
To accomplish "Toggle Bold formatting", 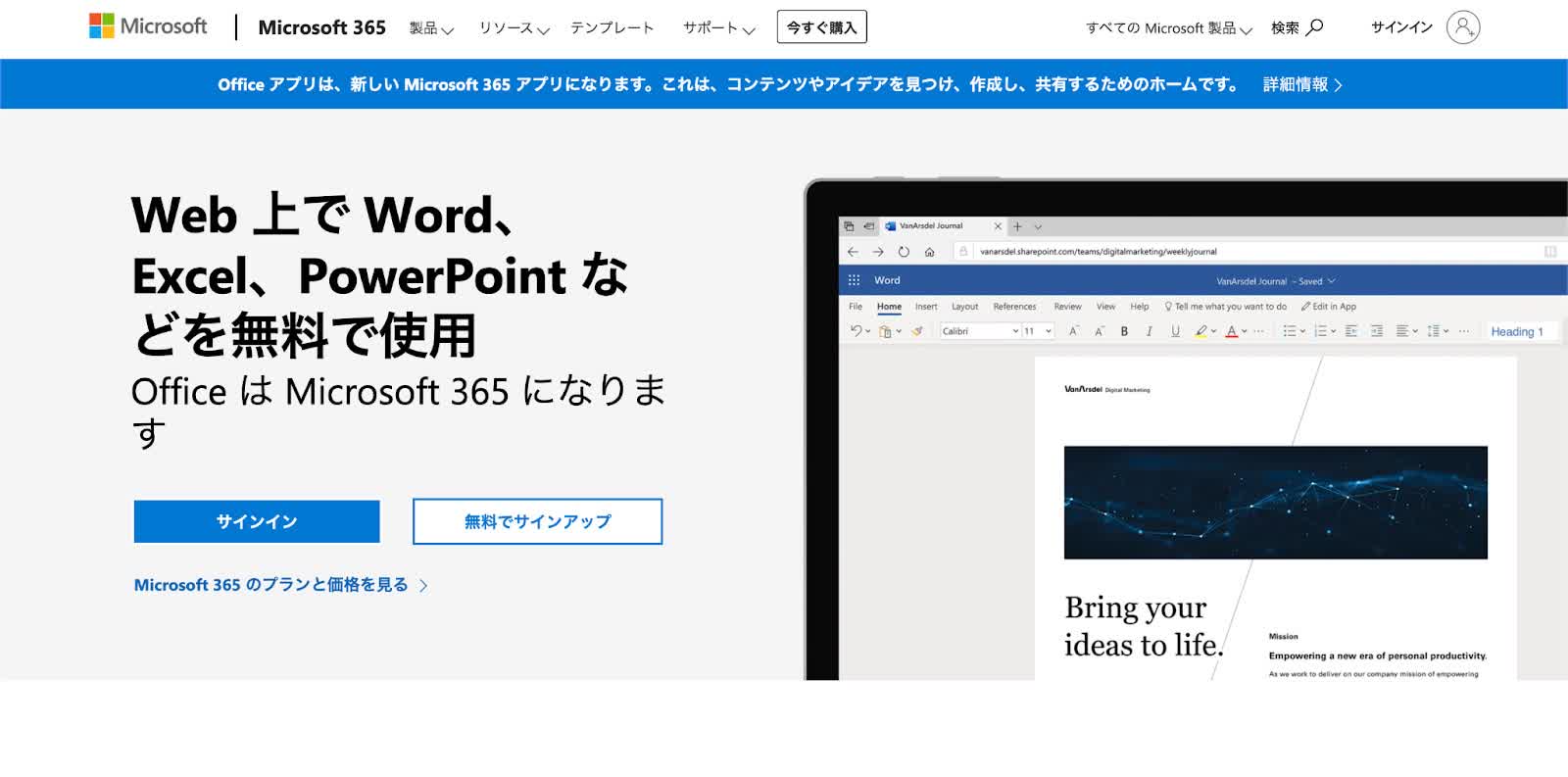I will pyautogui.click(x=1124, y=331).
